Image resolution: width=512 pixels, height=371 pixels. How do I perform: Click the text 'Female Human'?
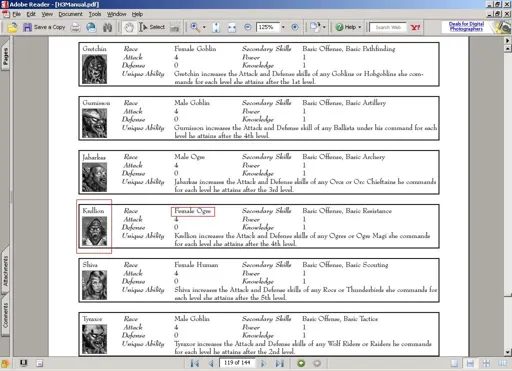196,265
